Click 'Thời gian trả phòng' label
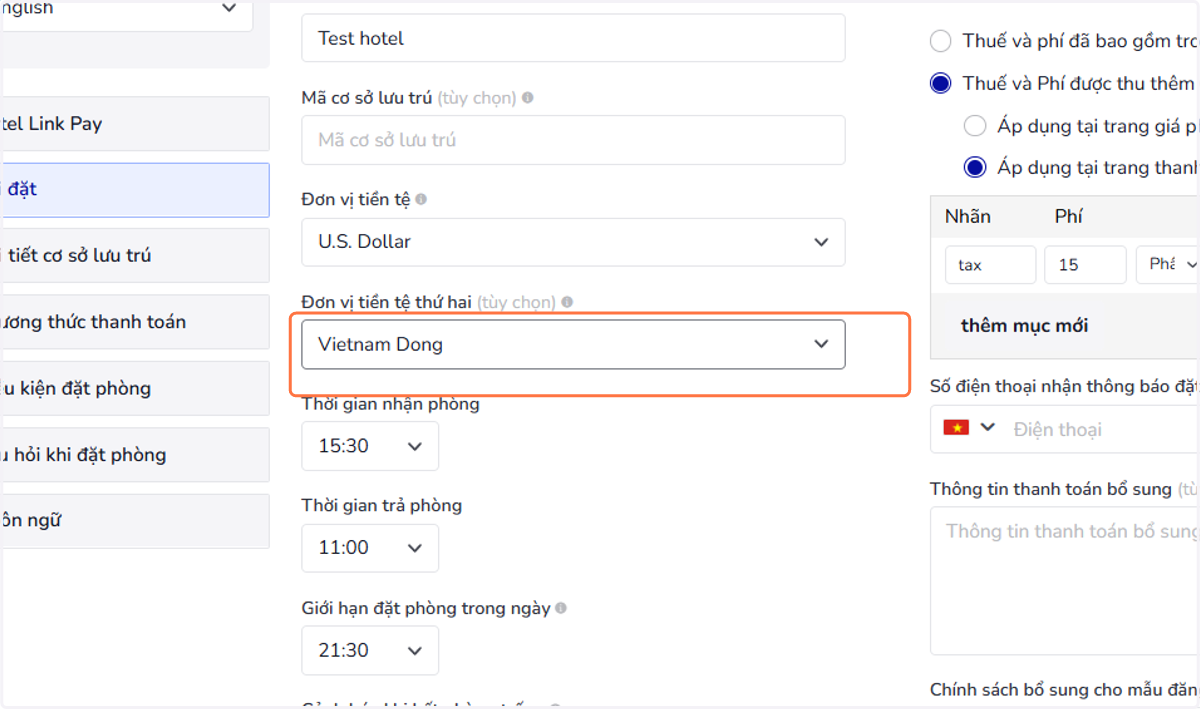1200x709 pixels. pos(382,505)
